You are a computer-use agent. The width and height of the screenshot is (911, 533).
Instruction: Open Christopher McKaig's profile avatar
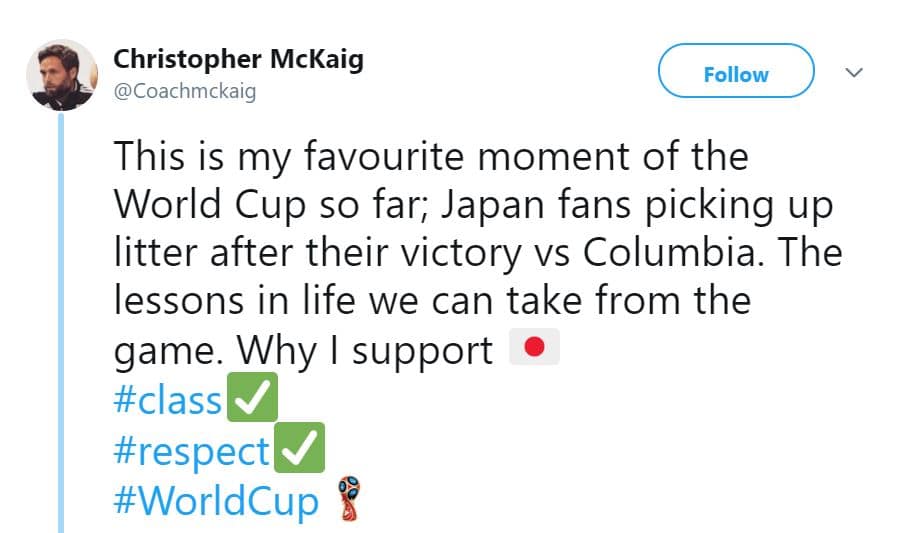pyautogui.click(x=61, y=76)
